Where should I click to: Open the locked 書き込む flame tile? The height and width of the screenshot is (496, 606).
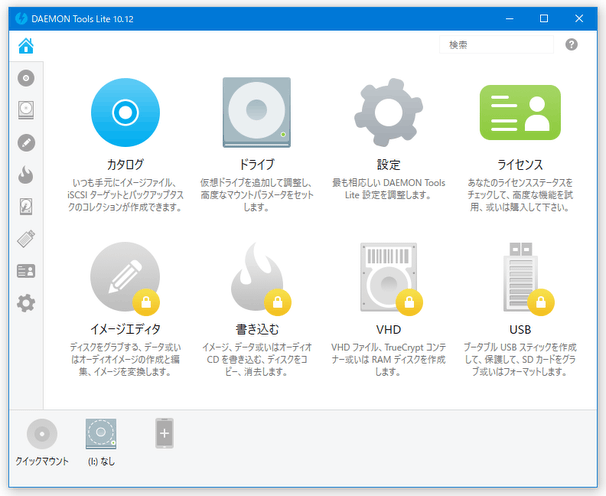258,277
